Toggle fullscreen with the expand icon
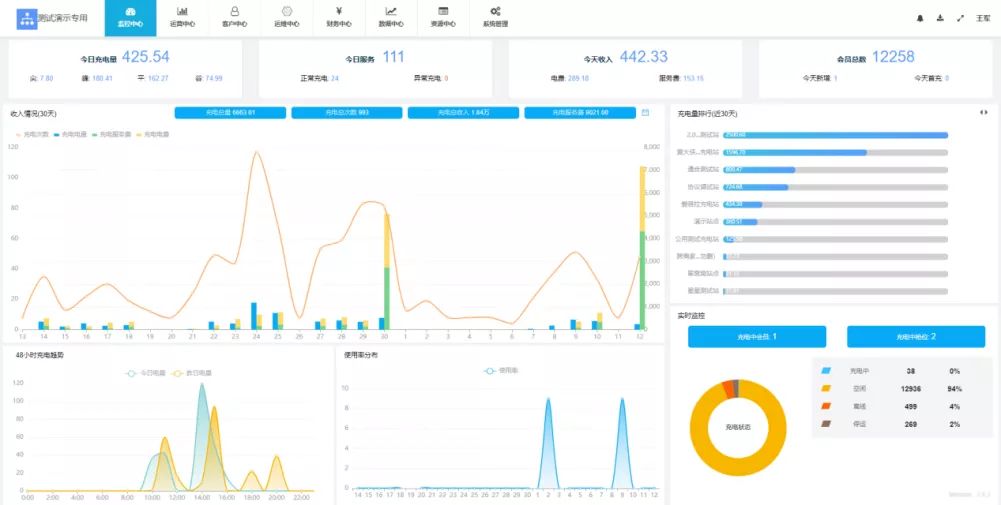This screenshot has height=505, width=1001. tap(961, 18)
